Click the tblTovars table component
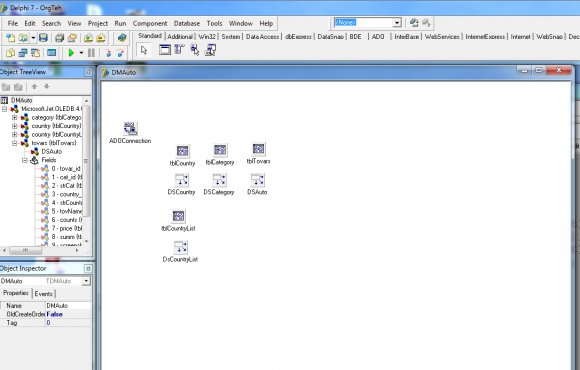Screen dimensions: 580x370 (258, 149)
